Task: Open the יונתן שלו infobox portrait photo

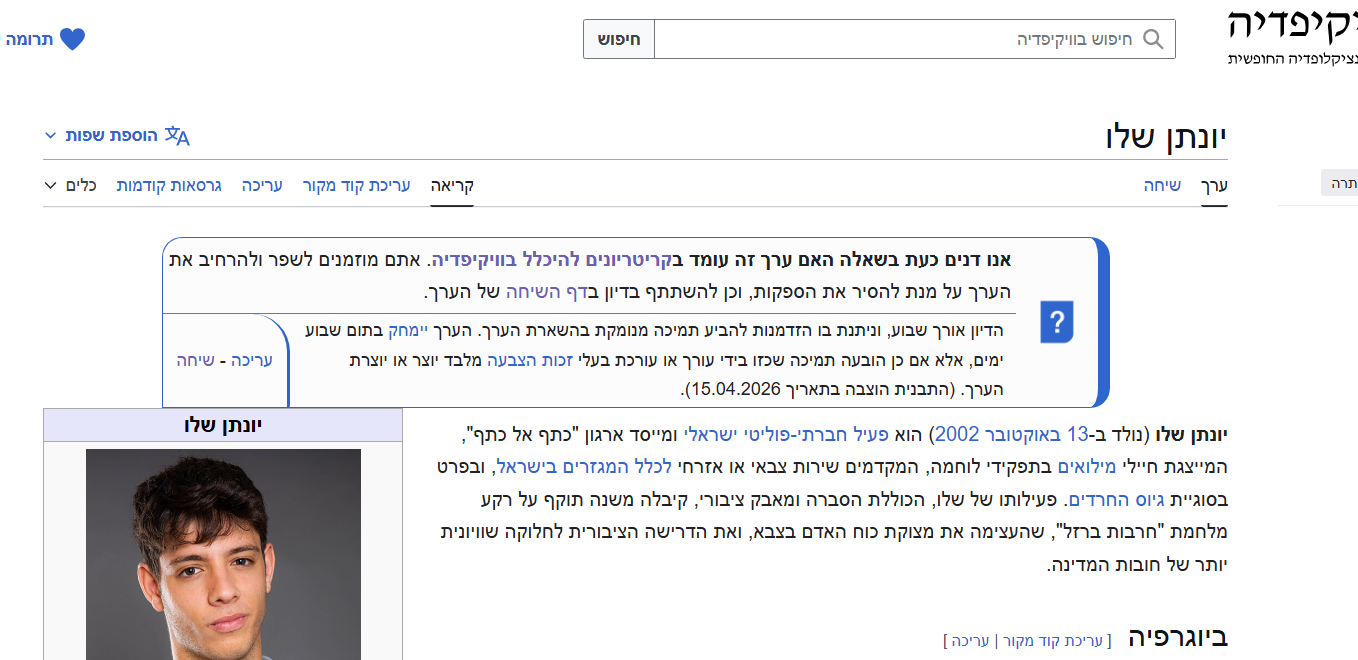Action: click(x=223, y=554)
